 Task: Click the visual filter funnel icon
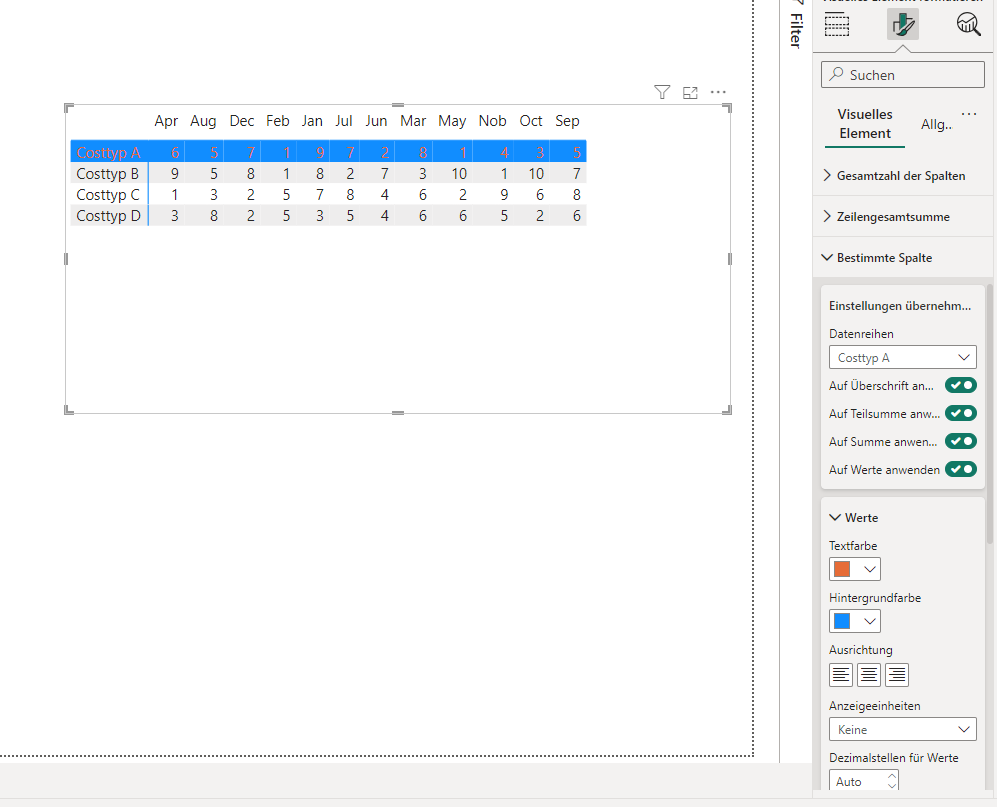(662, 92)
